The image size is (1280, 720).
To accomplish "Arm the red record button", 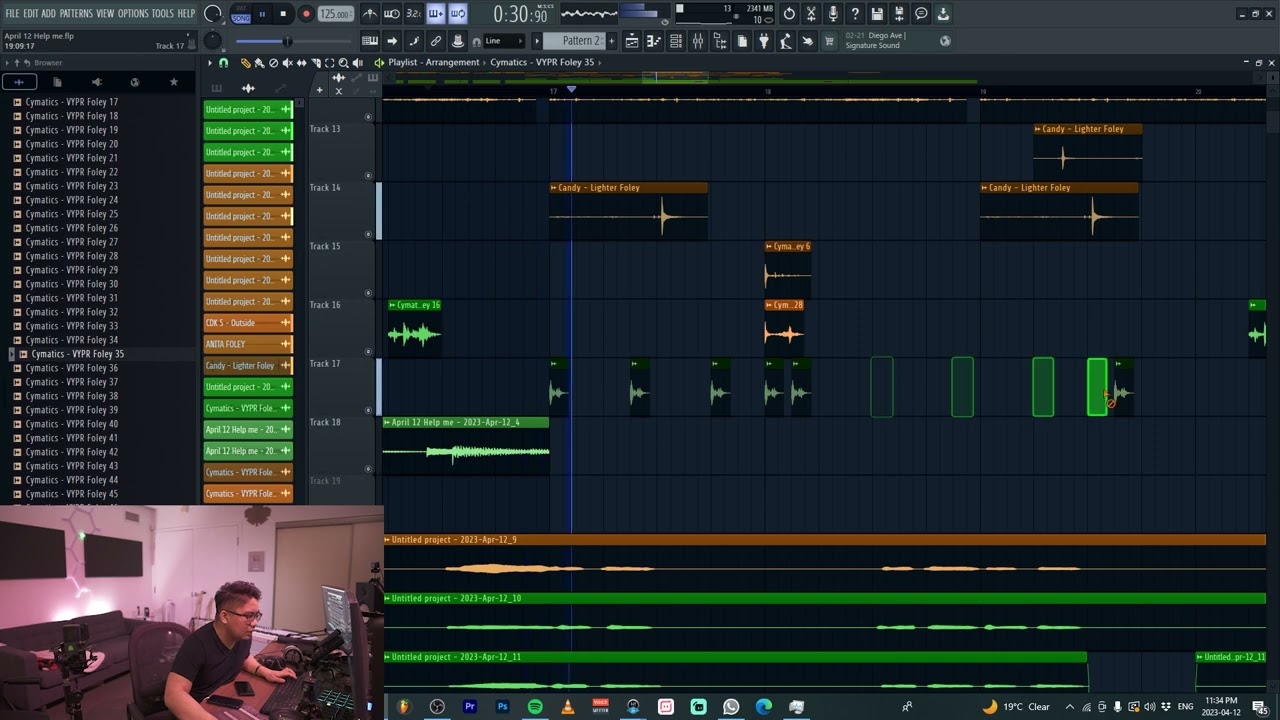I will click(306, 14).
